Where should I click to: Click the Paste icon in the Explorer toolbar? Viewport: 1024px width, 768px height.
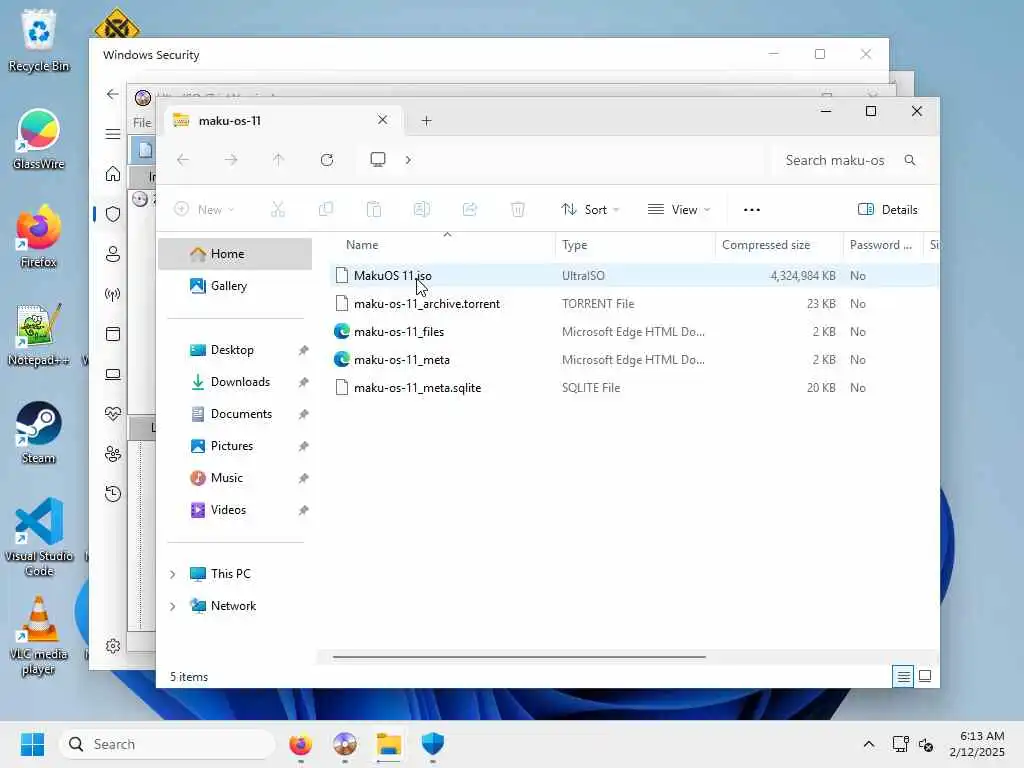[x=374, y=209]
